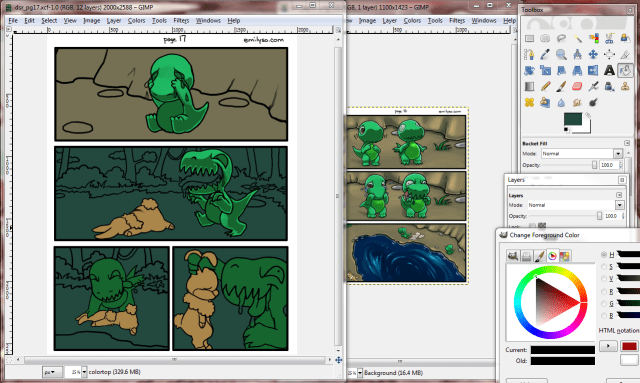Screen dimensions: 640x383
Task: Select the Ellipse Select tool
Action: (x=545, y=38)
